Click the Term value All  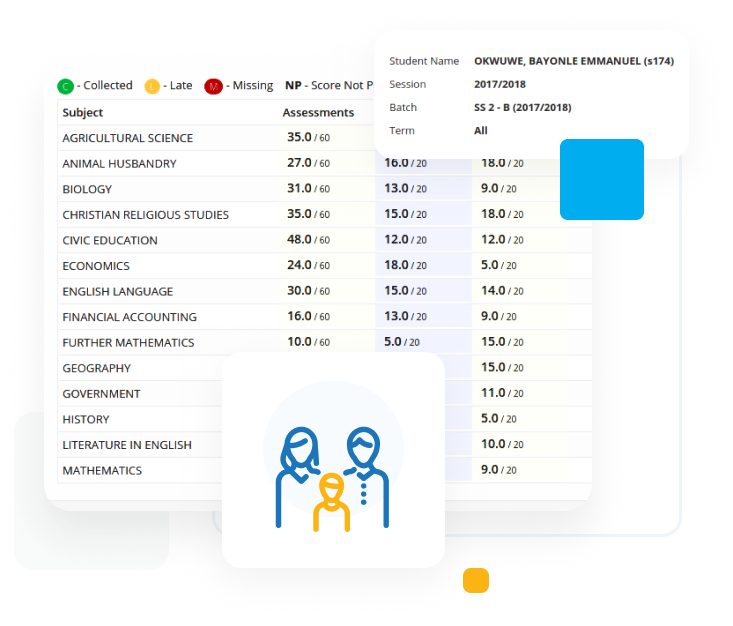tap(481, 131)
